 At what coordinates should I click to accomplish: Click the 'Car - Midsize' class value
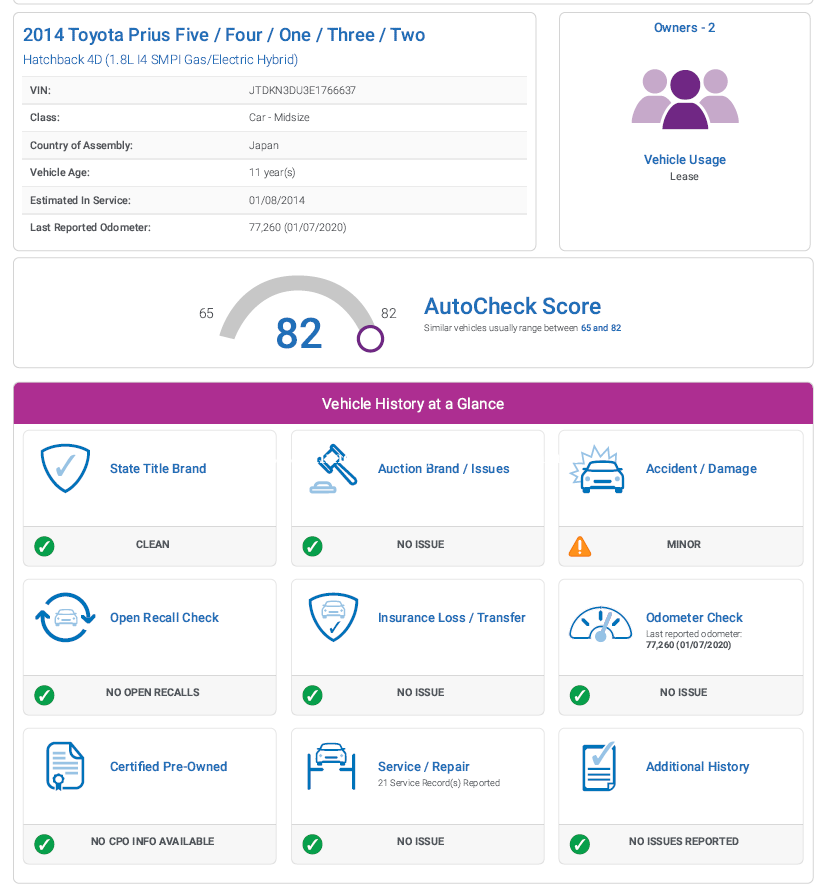click(x=279, y=117)
